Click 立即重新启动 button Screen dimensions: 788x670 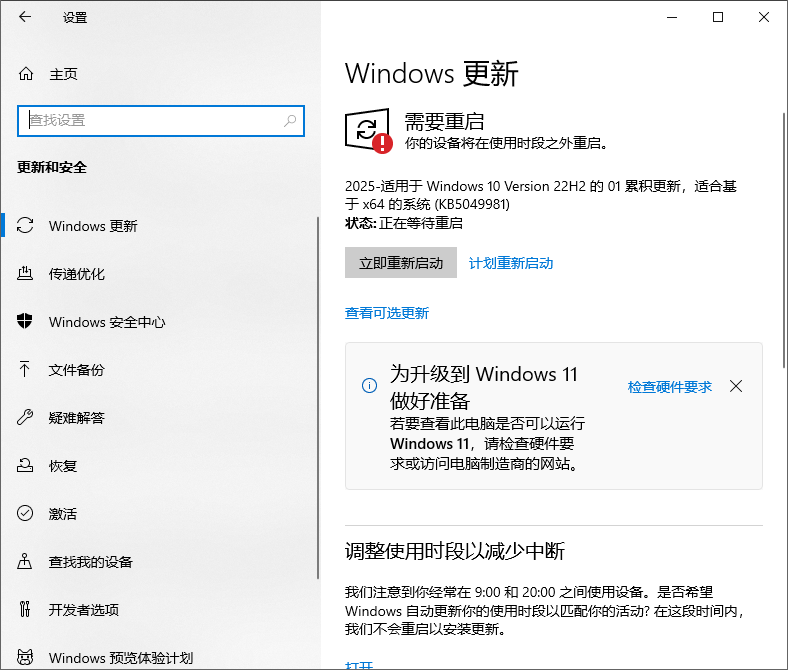coord(401,262)
